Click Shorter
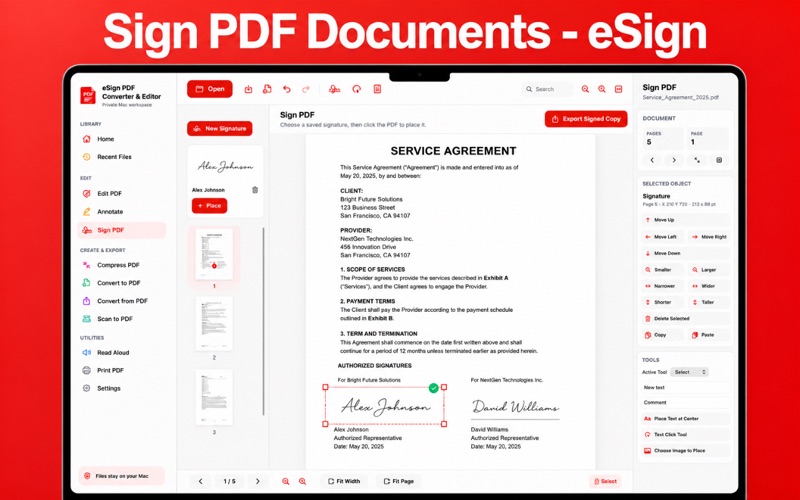This screenshot has height=500, width=800. pos(662,302)
